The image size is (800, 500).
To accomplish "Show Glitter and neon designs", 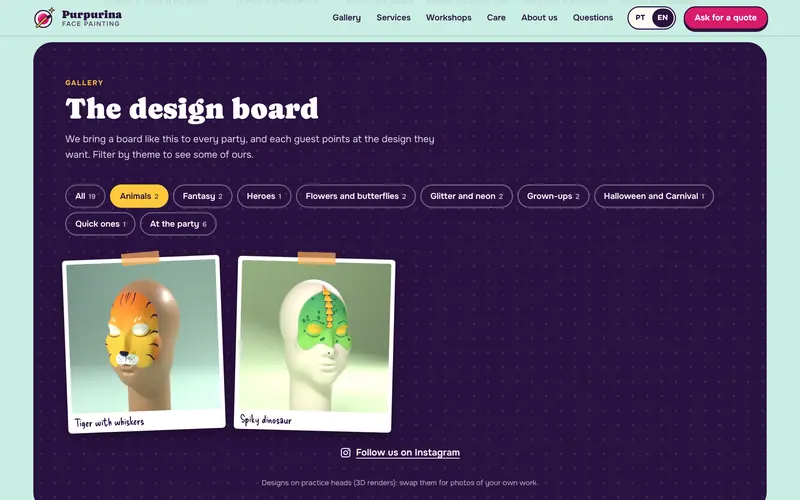I will [x=466, y=196].
